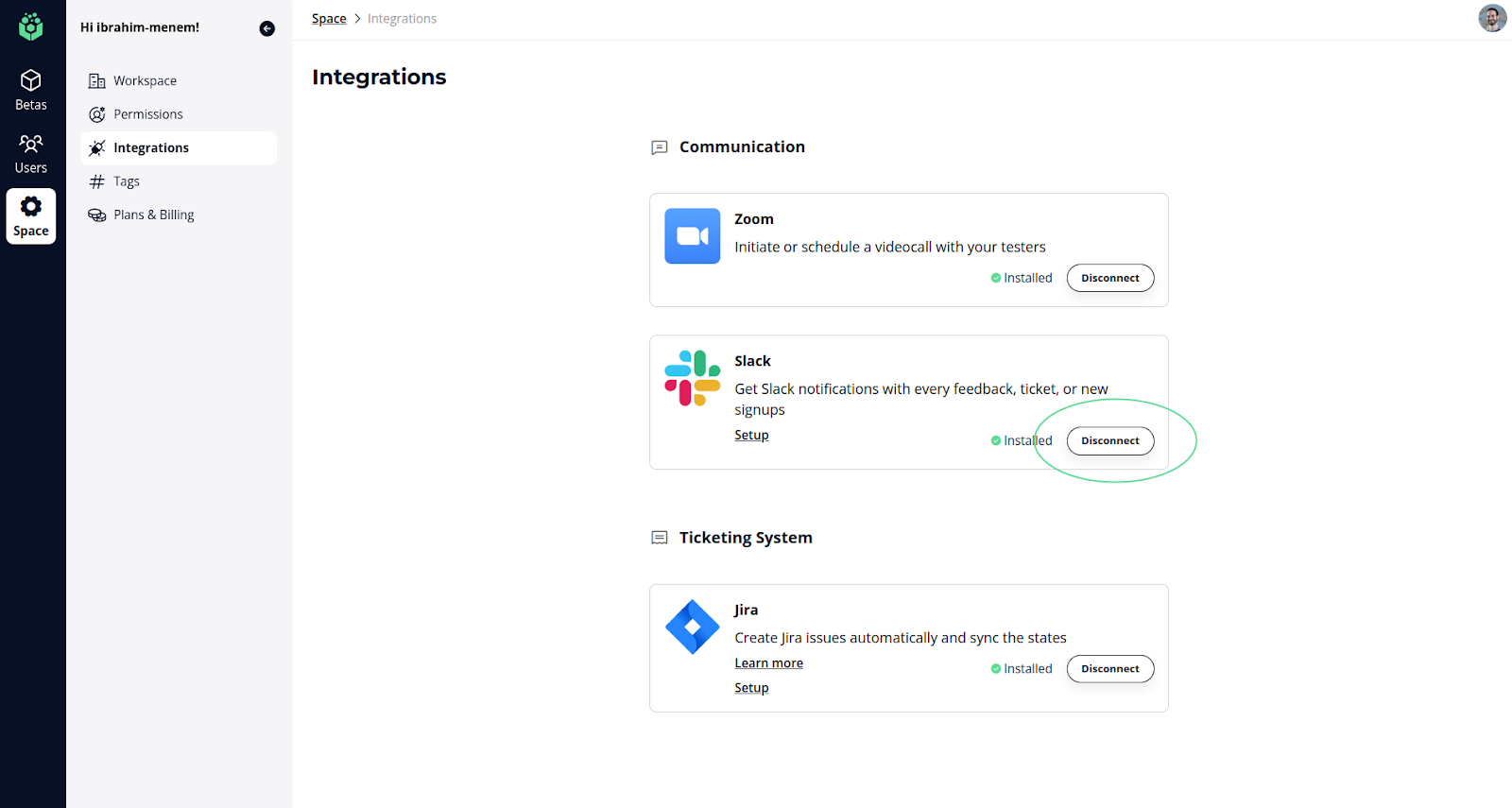Disconnect the Slack integration
The width and height of the screenshot is (1512, 808).
(x=1109, y=440)
